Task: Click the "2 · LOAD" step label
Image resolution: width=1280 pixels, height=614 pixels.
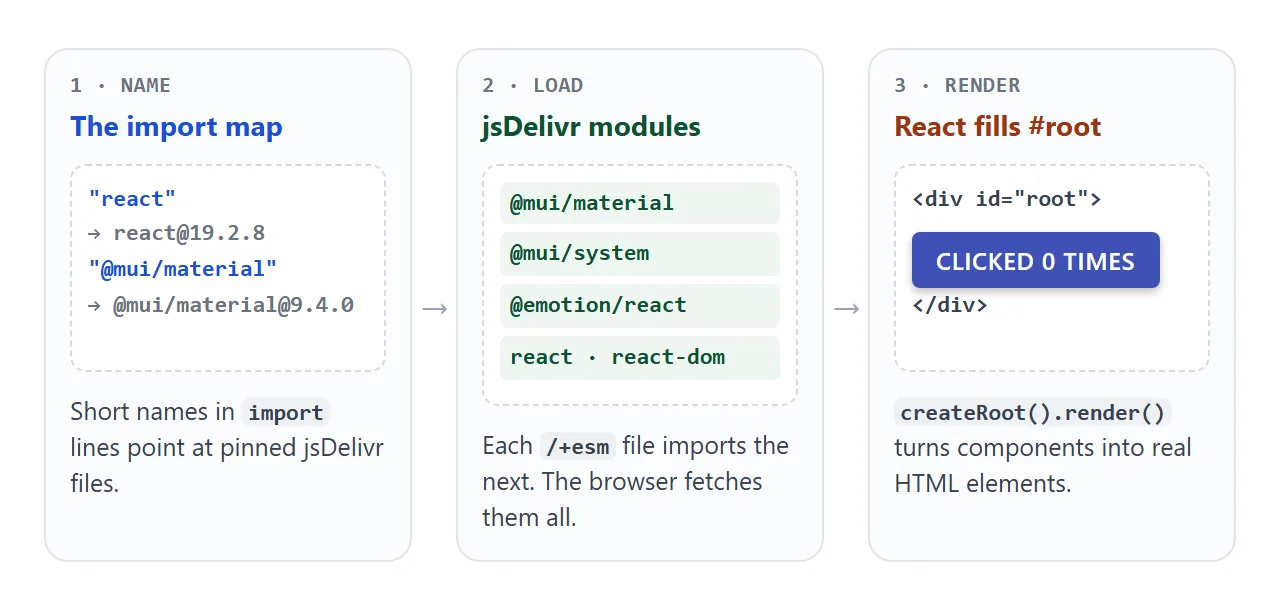Action: (x=532, y=85)
